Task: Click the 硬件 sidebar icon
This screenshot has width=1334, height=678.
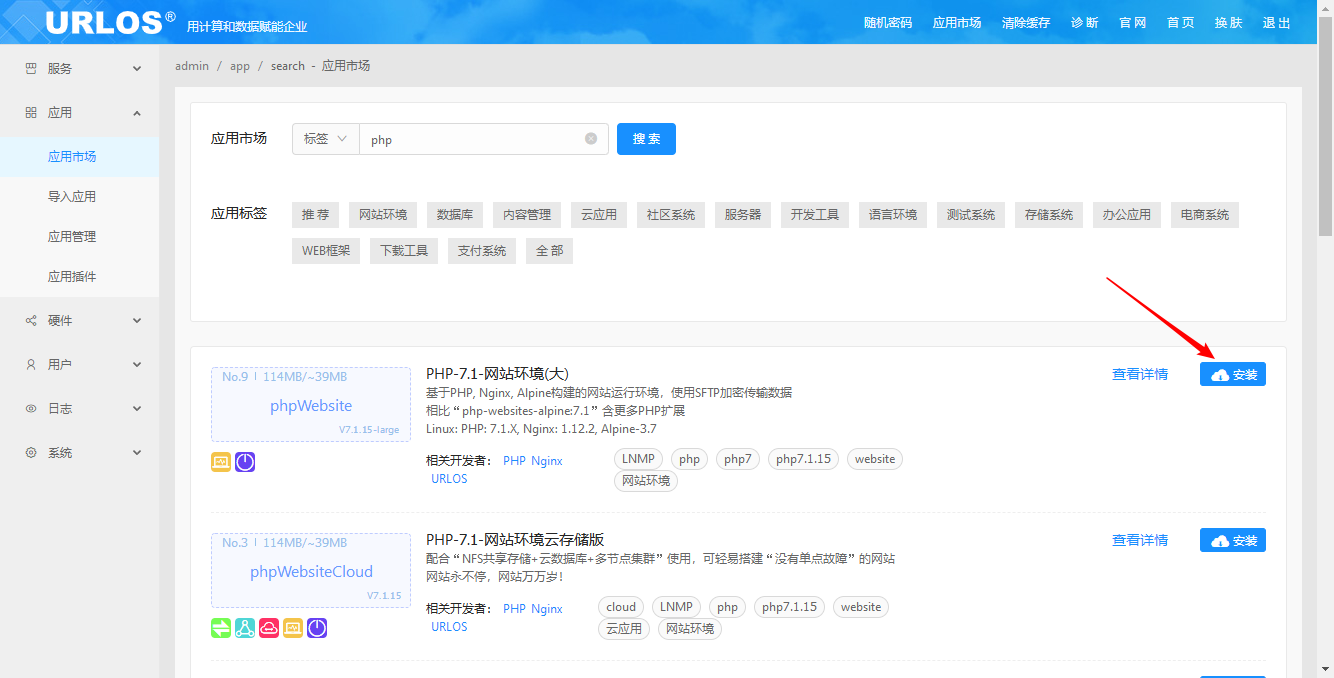Action: click(x=31, y=321)
